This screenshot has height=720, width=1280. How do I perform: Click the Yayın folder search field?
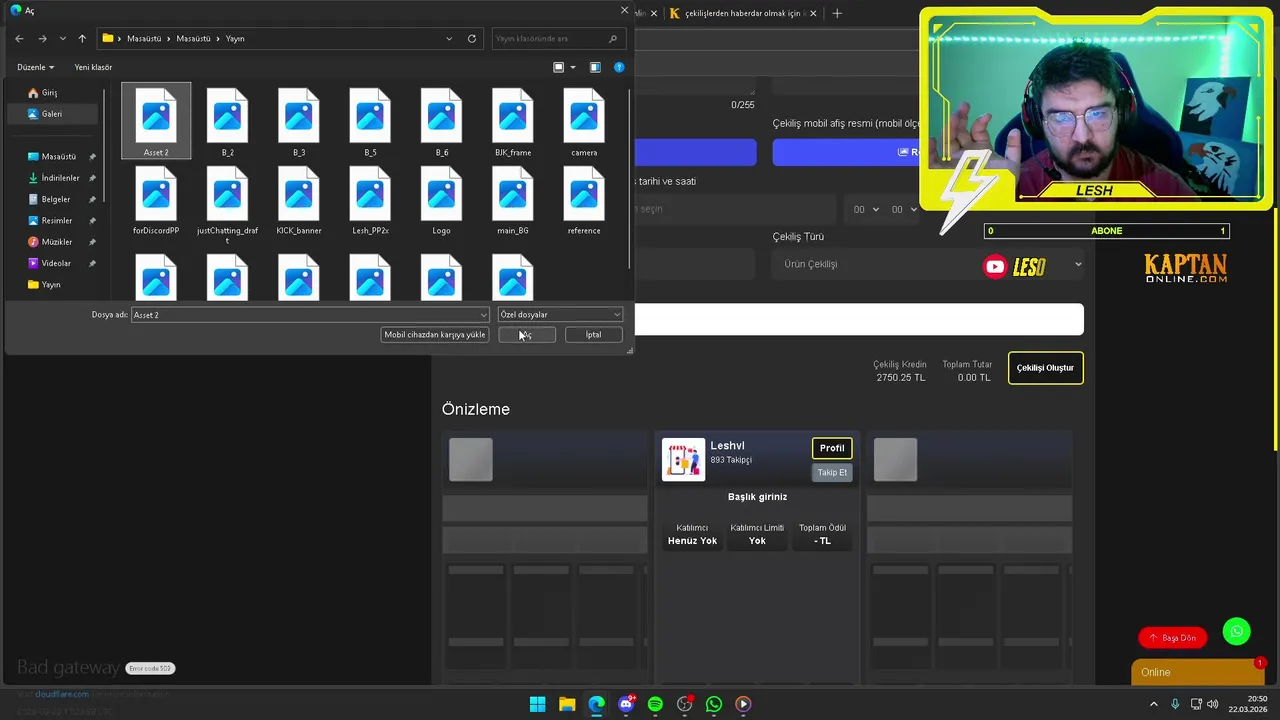[559, 38]
